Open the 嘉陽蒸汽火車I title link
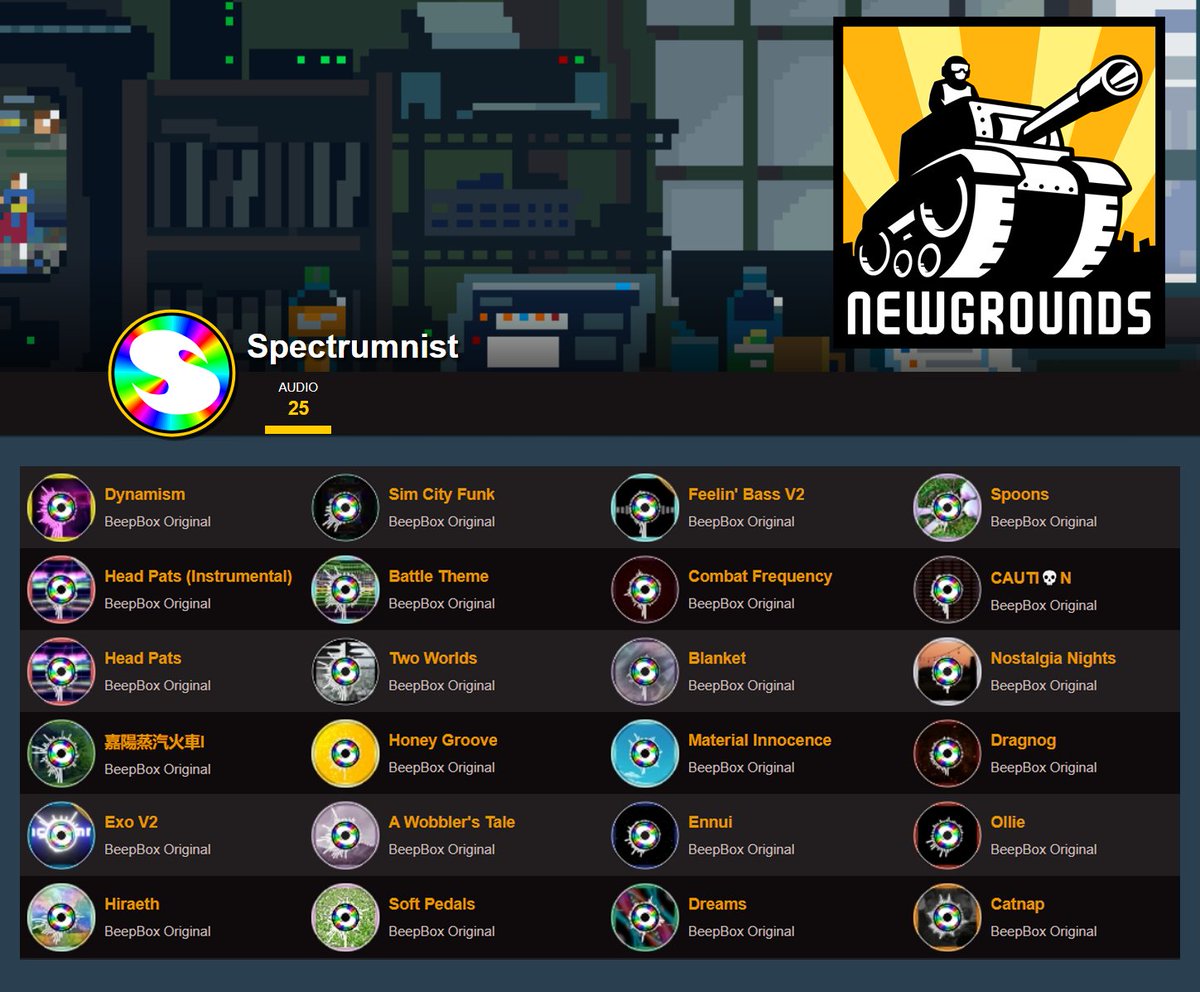This screenshot has height=992, width=1200. coord(154,741)
